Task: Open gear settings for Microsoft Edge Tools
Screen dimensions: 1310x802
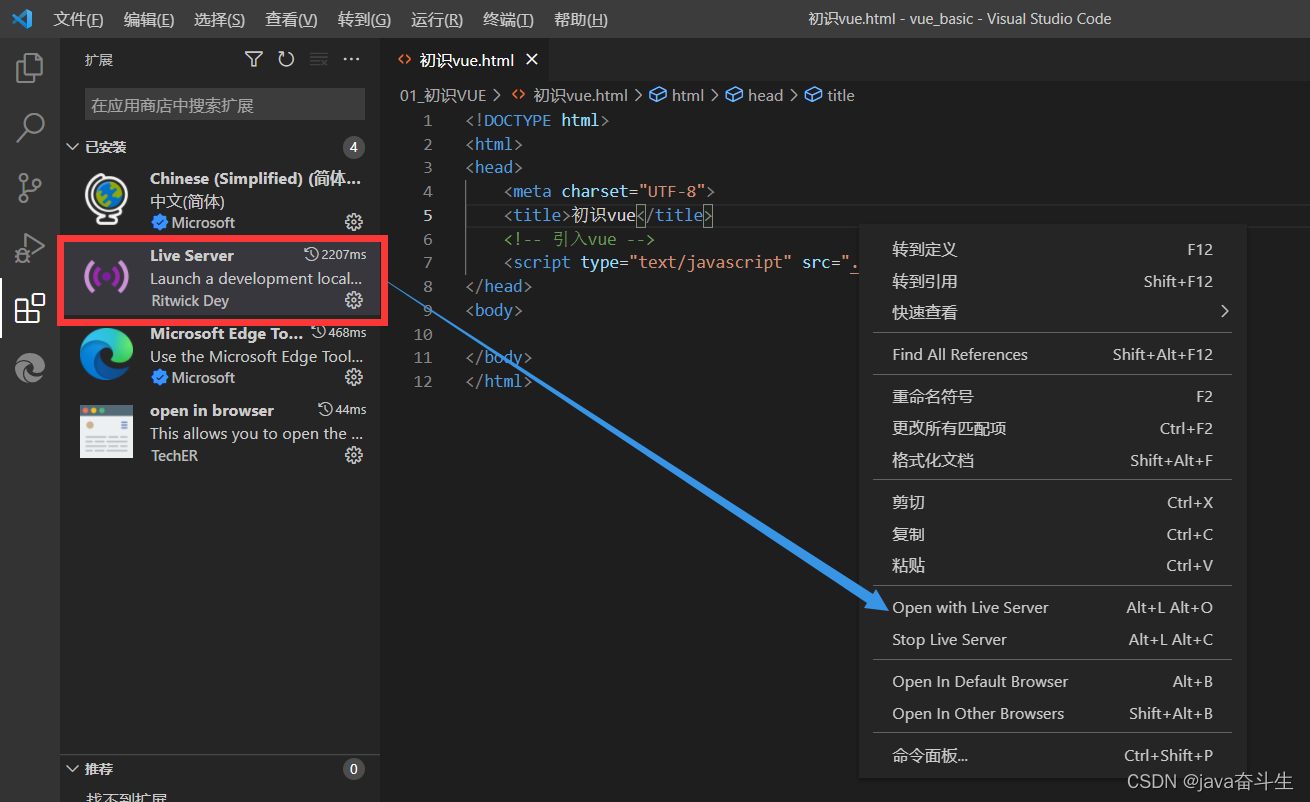Action: [x=354, y=377]
